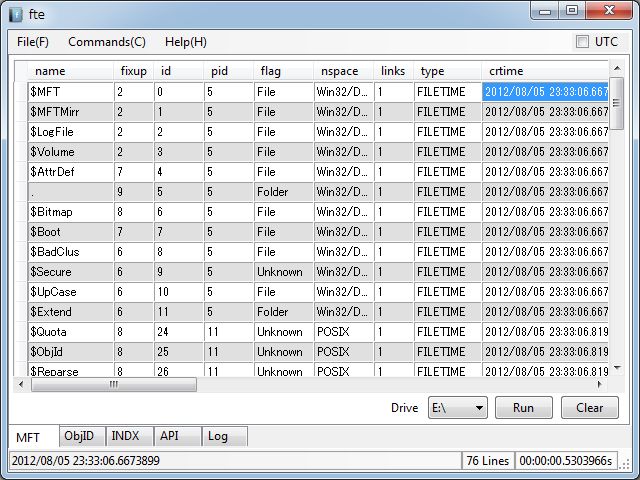Click the crtime cell in $Quota row
The width and height of the screenshot is (640, 480).
point(545,331)
